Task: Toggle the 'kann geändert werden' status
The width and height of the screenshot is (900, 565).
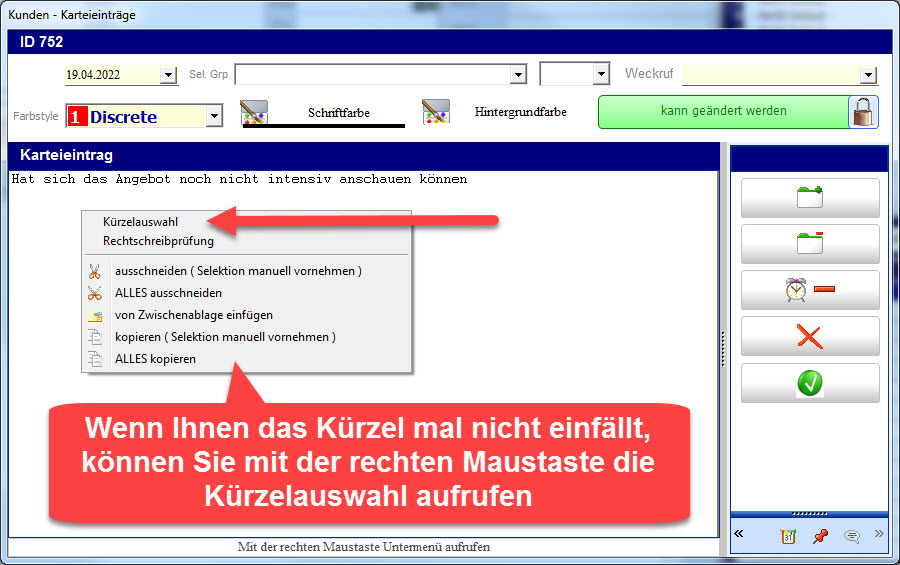Action: click(x=723, y=112)
